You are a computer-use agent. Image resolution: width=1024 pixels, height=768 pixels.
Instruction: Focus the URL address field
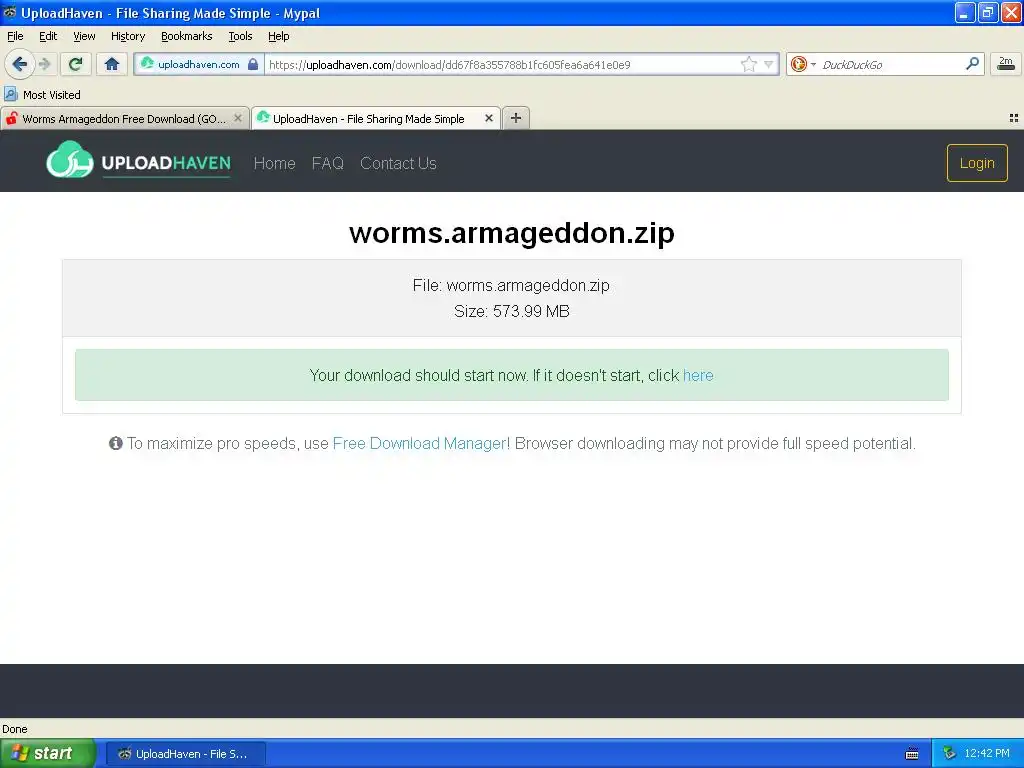pos(503,65)
